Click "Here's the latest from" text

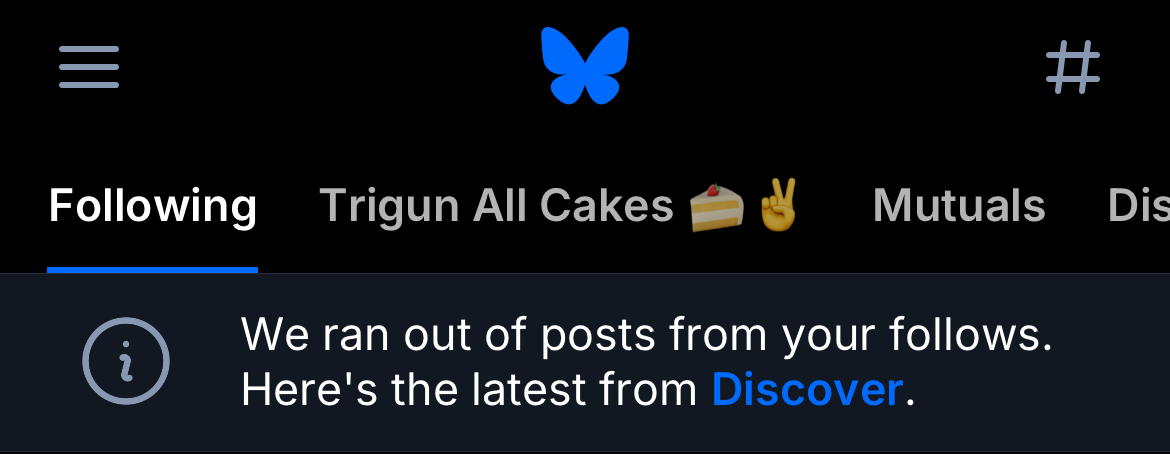pyautogui.click(x=469, y=389)
